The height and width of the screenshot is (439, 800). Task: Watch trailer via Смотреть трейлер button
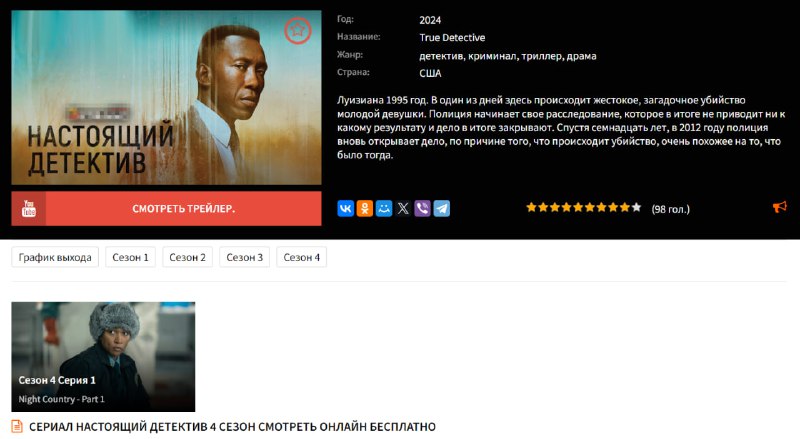[166, 208]
